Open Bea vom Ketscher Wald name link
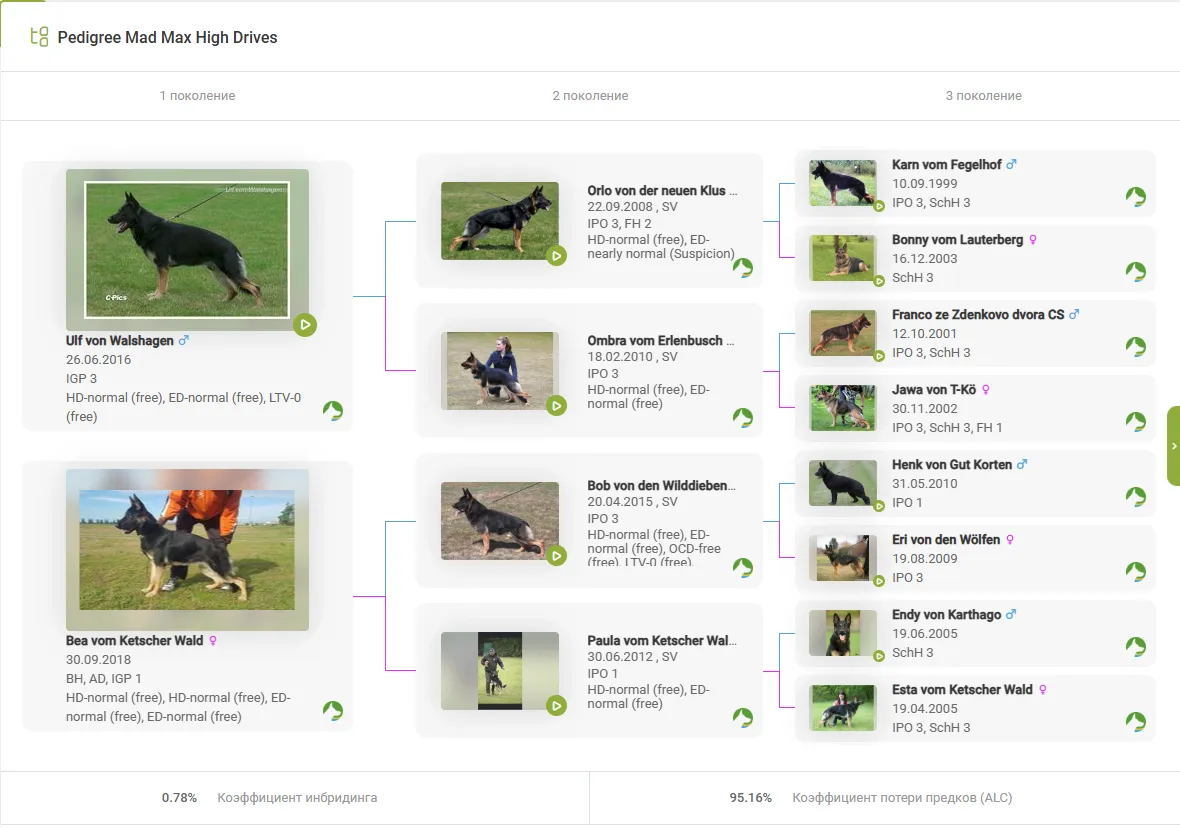Viewport: 1180px width, 827px height. pyautogui.click(x=134, y=640)
